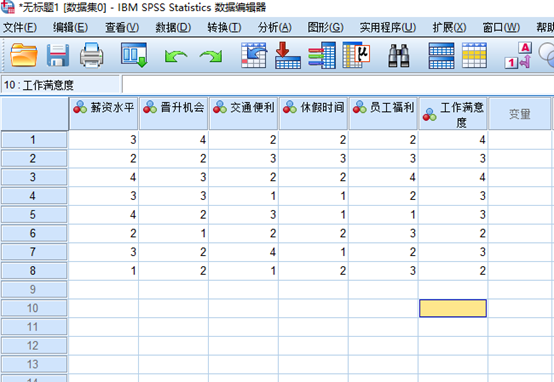Toggle the Value labels icon
Image resolution: width=554 pixels, height=382 pixels.
pyautogui.click(x=518, y=55)
